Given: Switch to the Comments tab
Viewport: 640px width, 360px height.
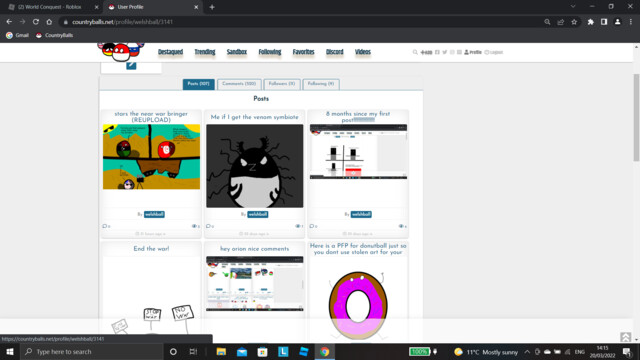Looking at the screenshot, I should (239, 84).
